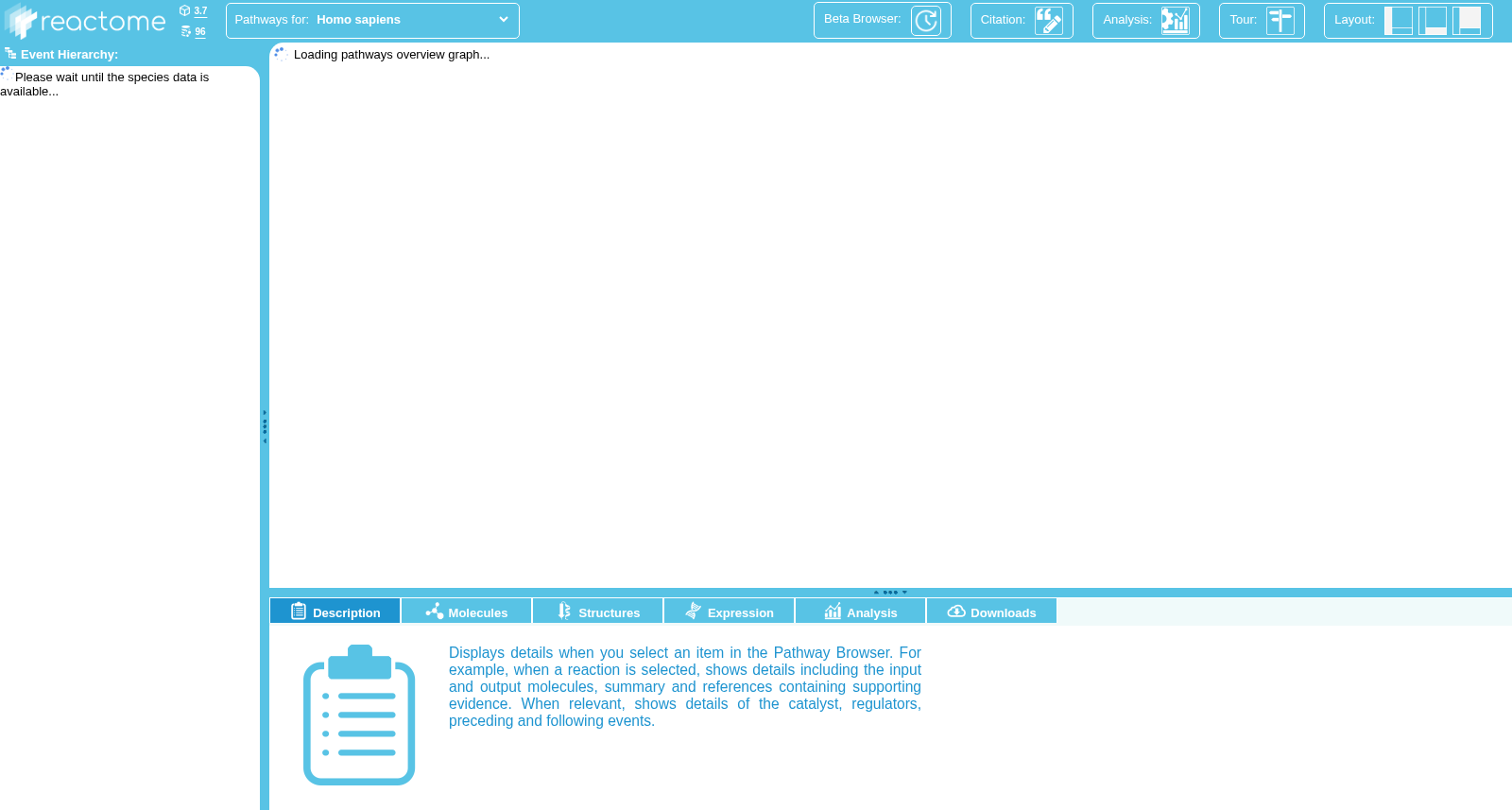
Task: Click the 'Displays details when you select' description text
Action: pyautogui.click(x=685, y=686)
